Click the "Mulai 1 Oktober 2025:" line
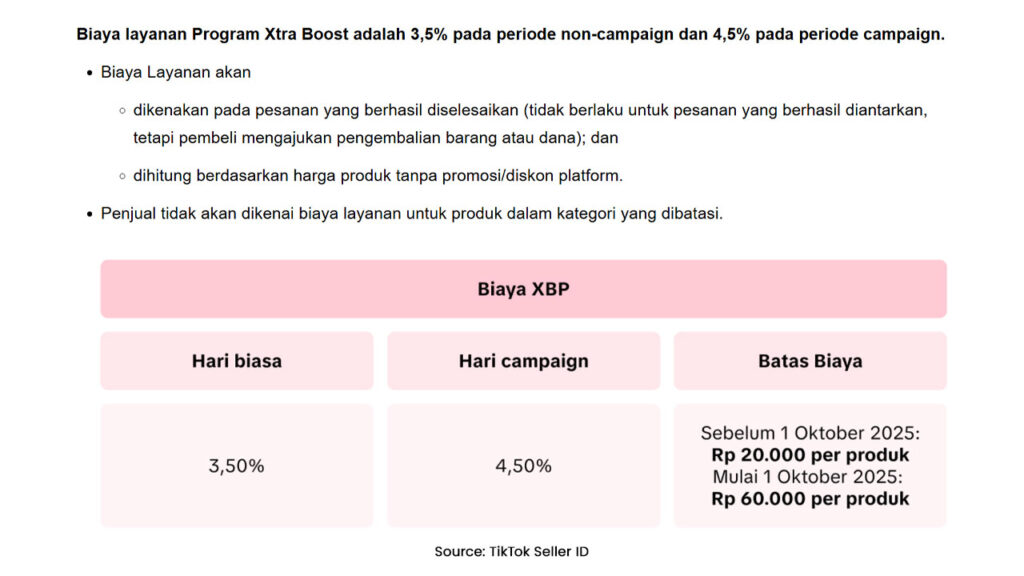Screen dimensions: 1024x576 pyautogui.click(x=810, y=477)
